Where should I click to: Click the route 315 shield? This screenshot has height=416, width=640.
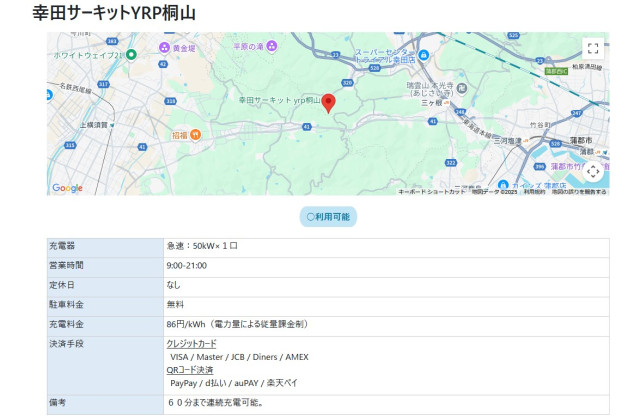pyautogui.click(x=70, y=145)
